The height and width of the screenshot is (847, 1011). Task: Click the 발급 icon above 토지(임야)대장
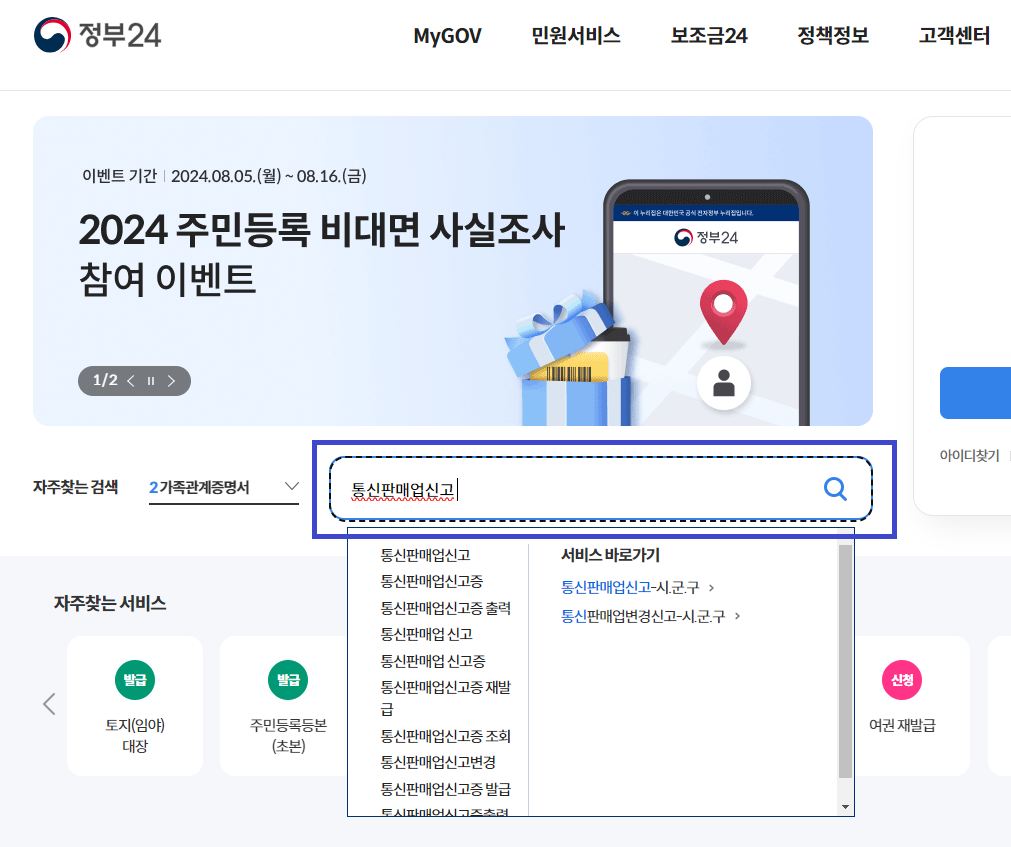(x=135, y=680)
